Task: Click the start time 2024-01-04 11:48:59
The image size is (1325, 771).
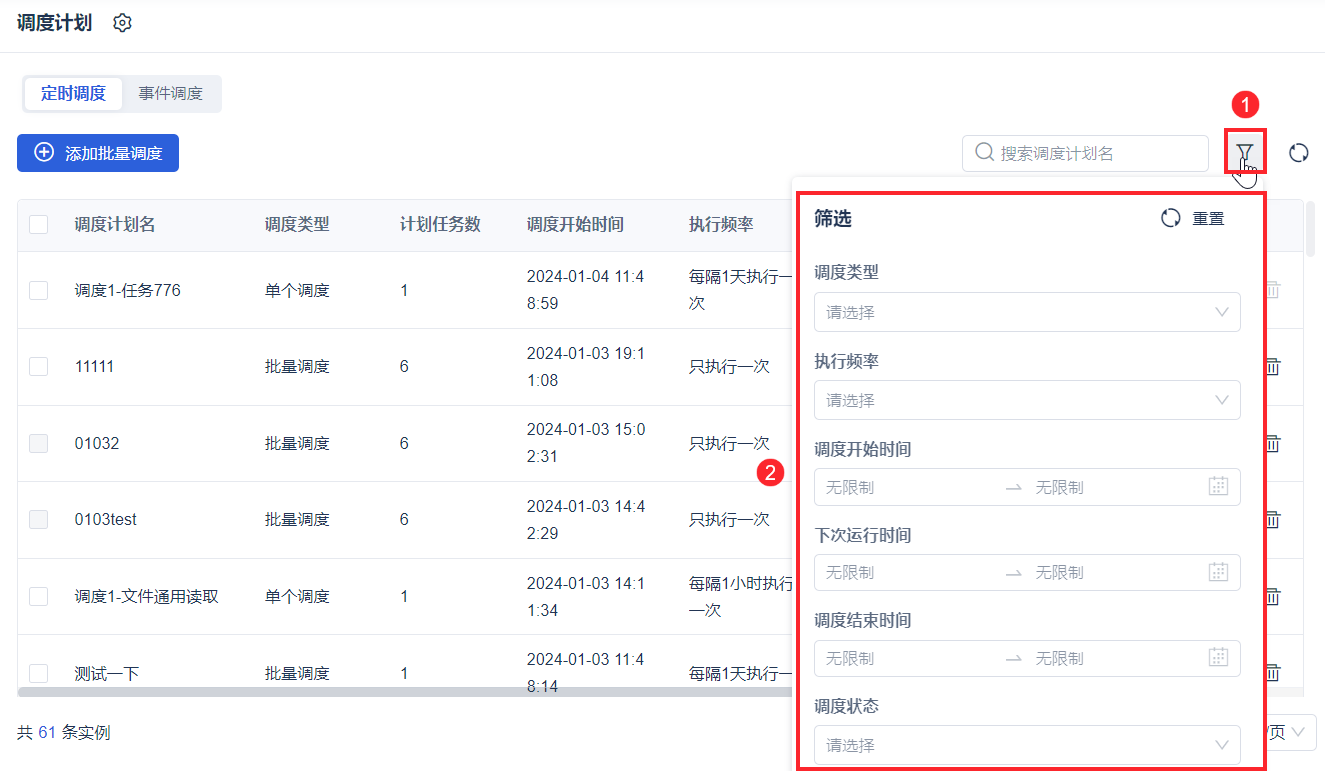Action: pos(586,290)
